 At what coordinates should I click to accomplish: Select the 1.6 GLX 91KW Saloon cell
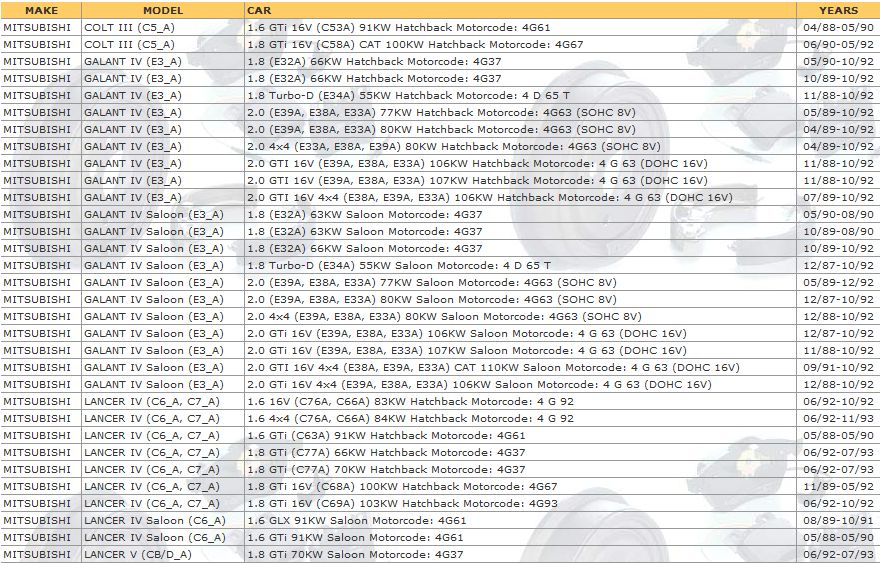pyautogui.click(x=520, y=520)
